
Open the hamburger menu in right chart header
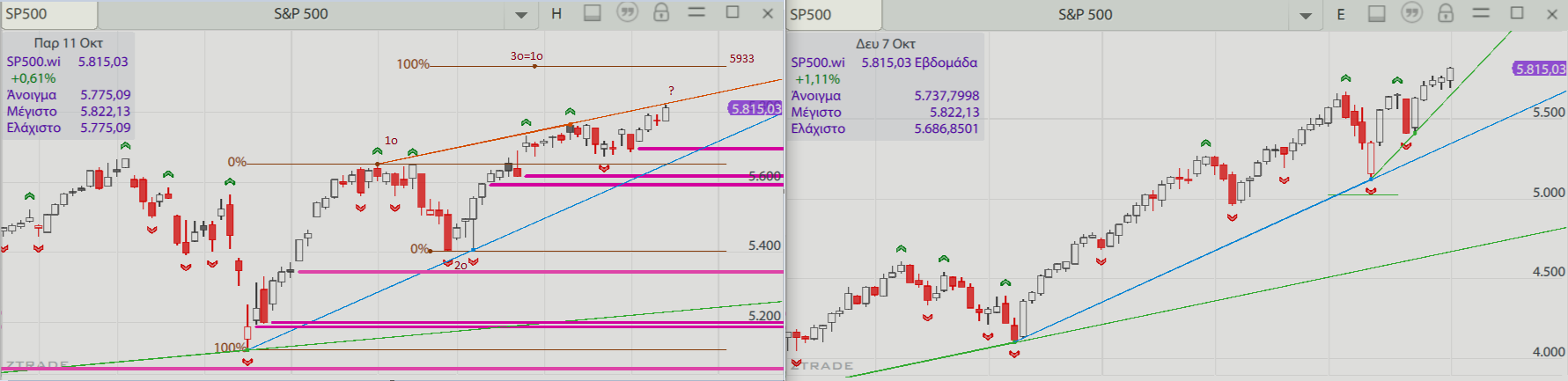[1481, 12]
